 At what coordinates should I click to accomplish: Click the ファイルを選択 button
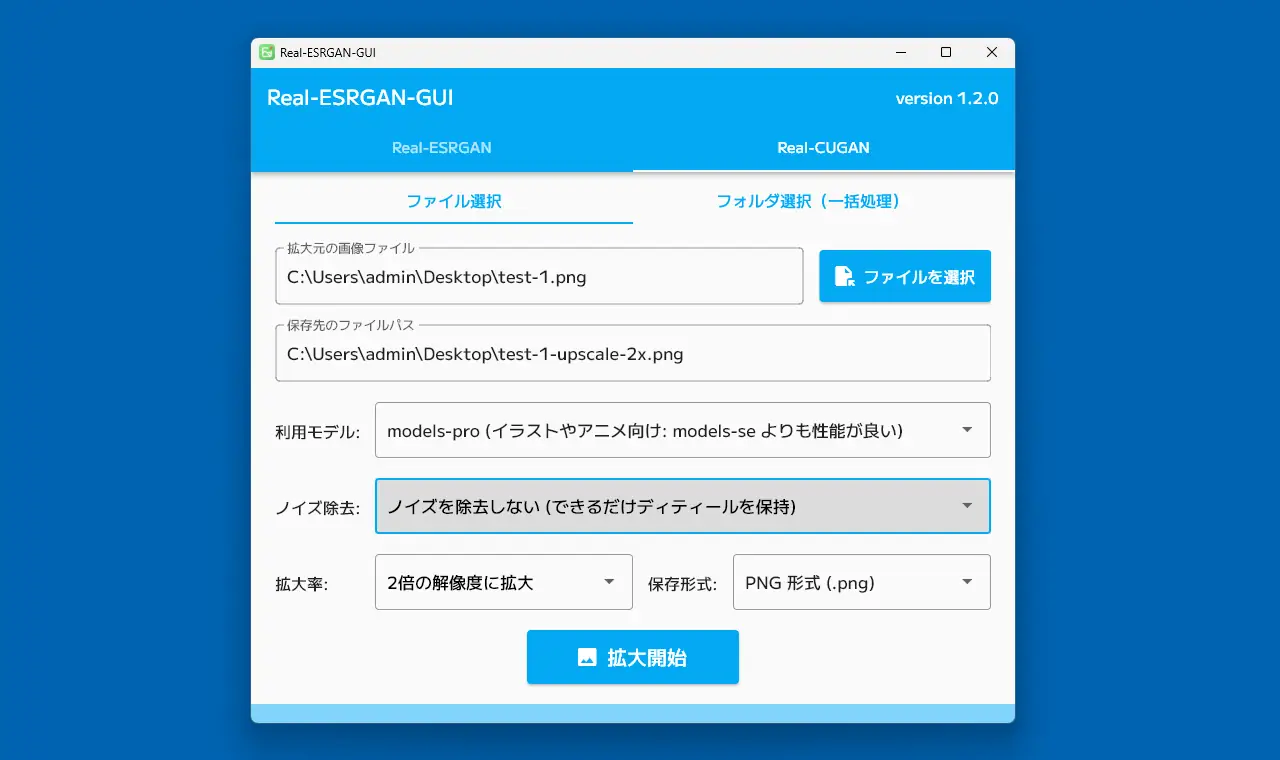[905, 276]
